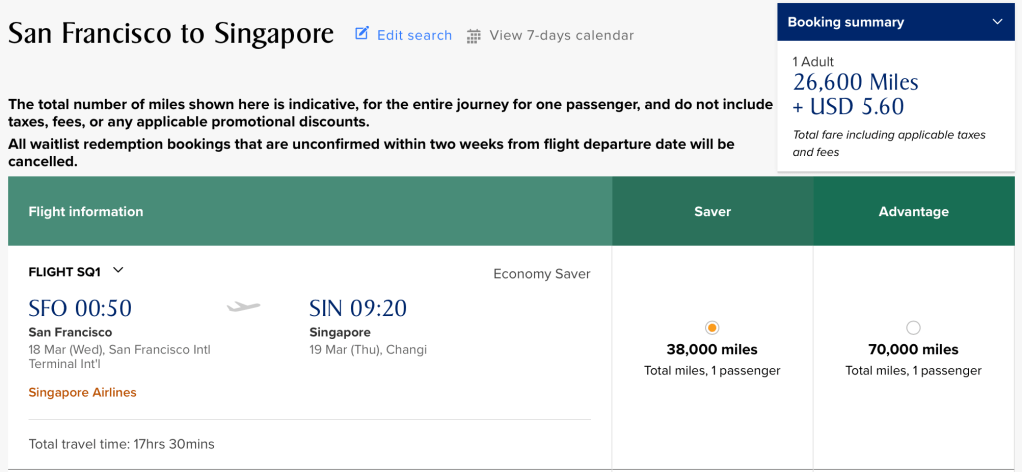Collapse the Booking summary chevron
The width and height of the screenshot is (1022, 472).
pyautogui.click(x=997, y=22)
